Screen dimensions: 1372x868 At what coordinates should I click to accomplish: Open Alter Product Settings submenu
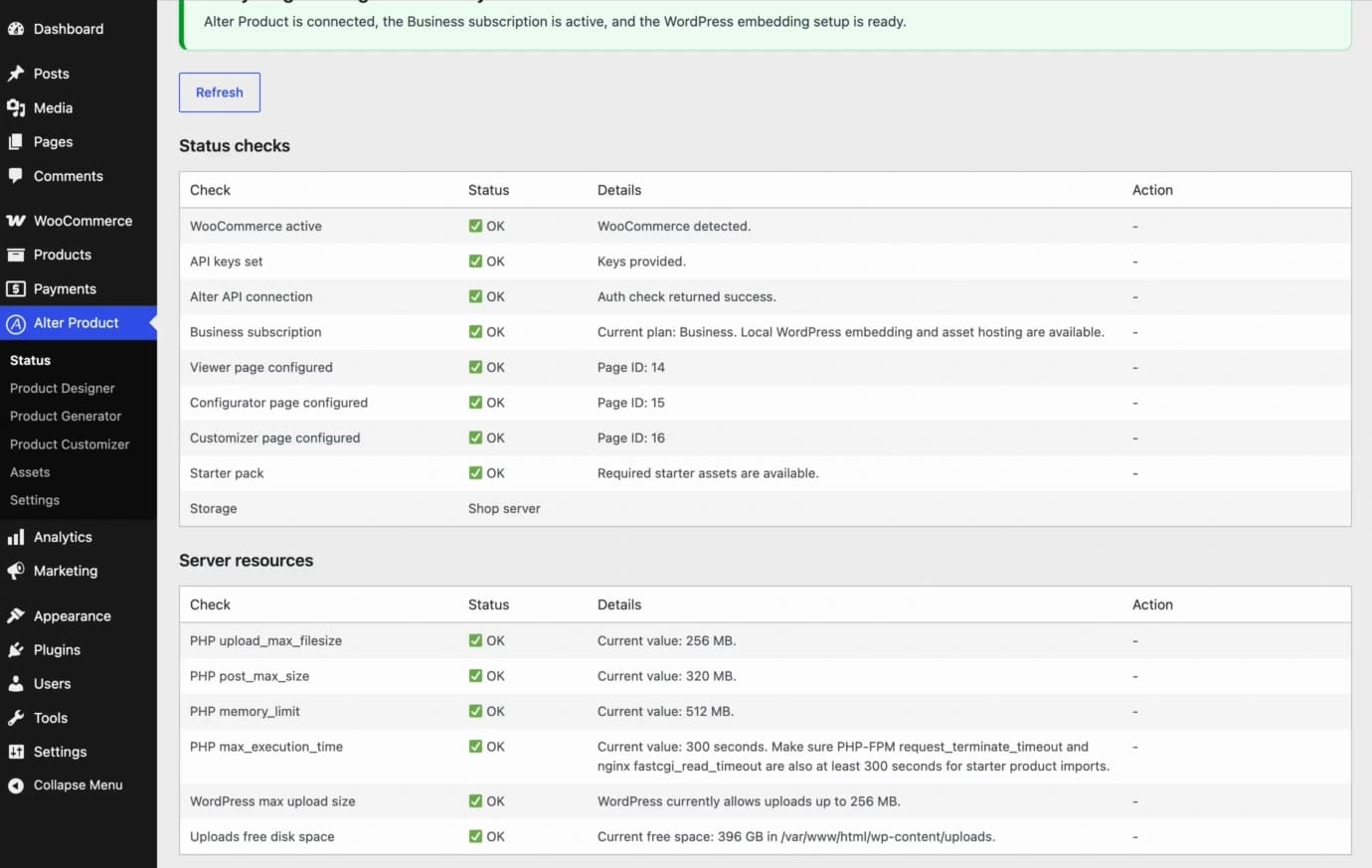[35, 500]
